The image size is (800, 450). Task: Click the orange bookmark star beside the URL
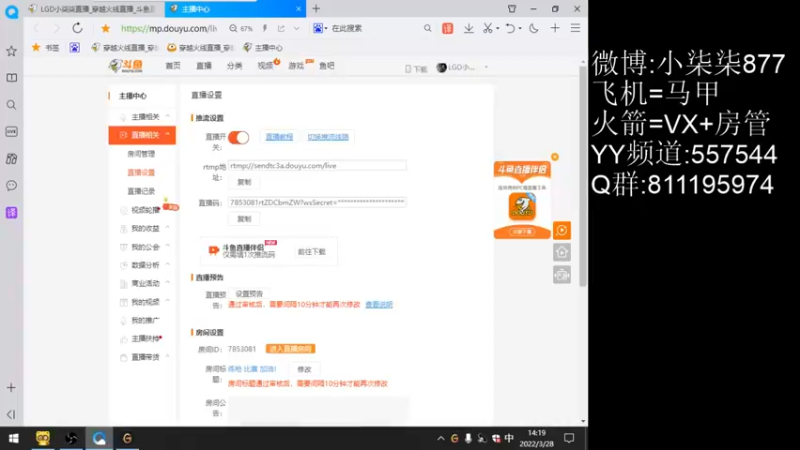coord(106,29)
